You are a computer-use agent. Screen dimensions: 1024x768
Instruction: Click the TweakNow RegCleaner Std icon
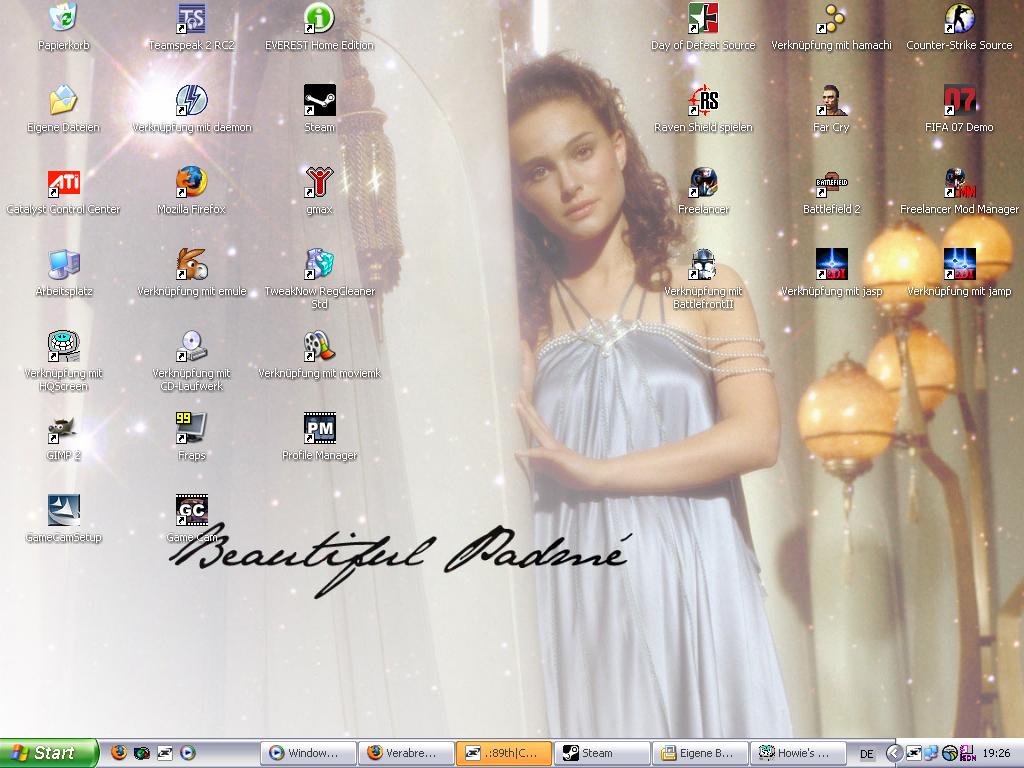click(x=319, y=264)
